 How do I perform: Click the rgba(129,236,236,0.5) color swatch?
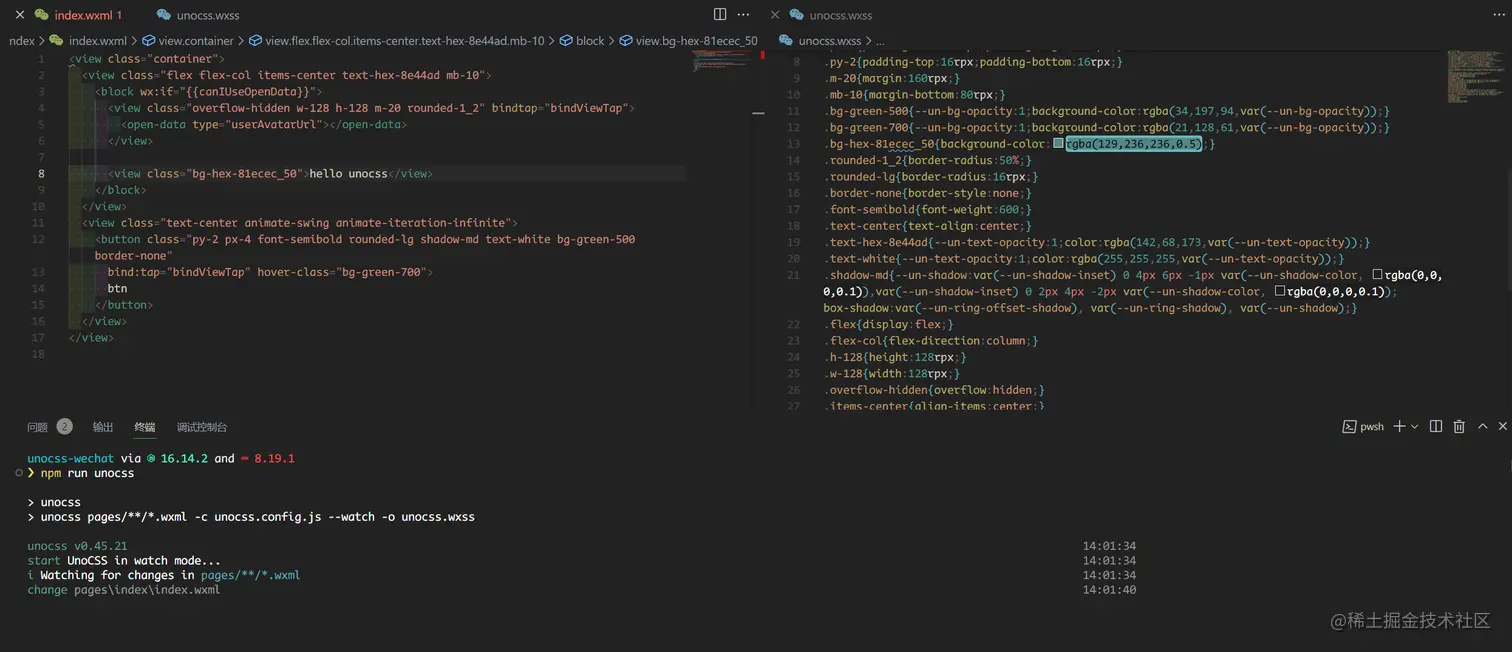[1059, 144]
